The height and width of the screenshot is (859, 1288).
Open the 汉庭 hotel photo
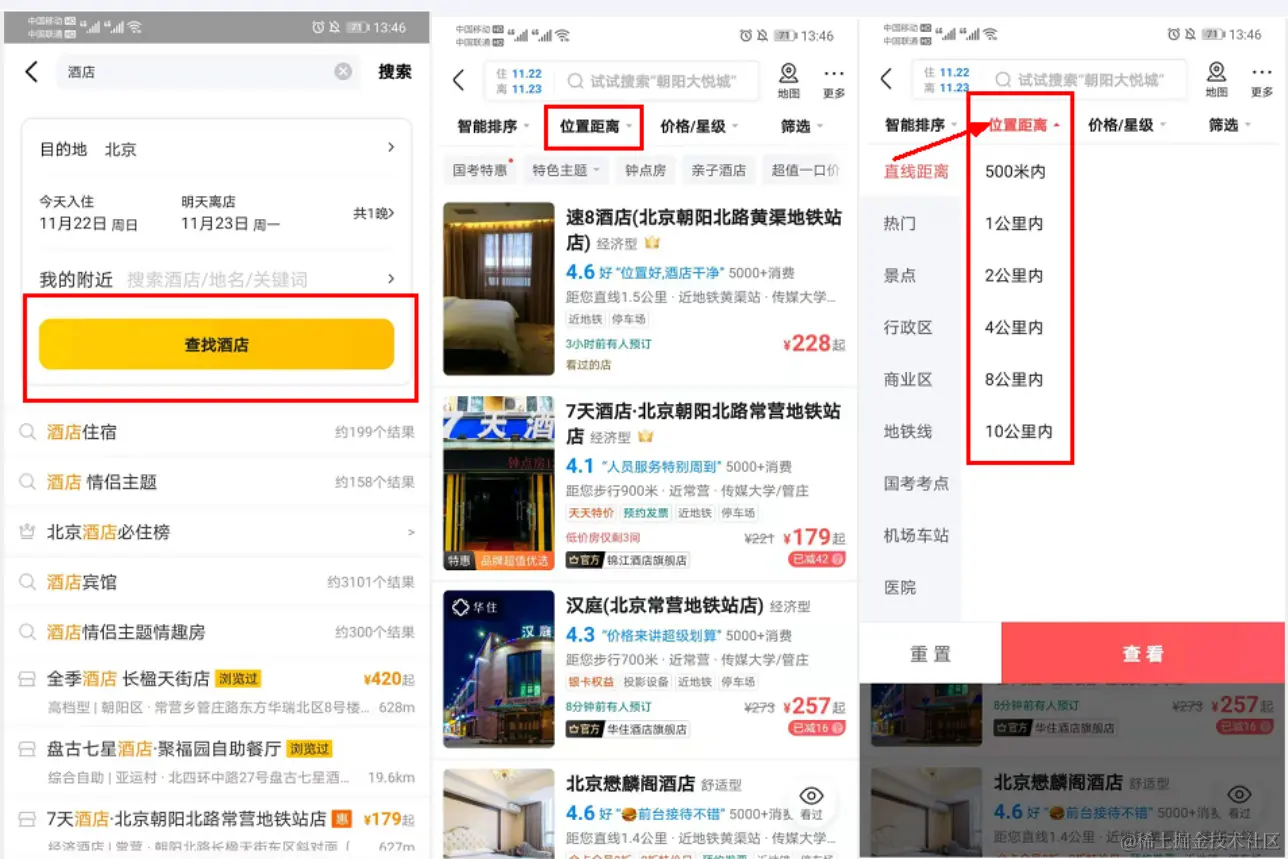498,668
